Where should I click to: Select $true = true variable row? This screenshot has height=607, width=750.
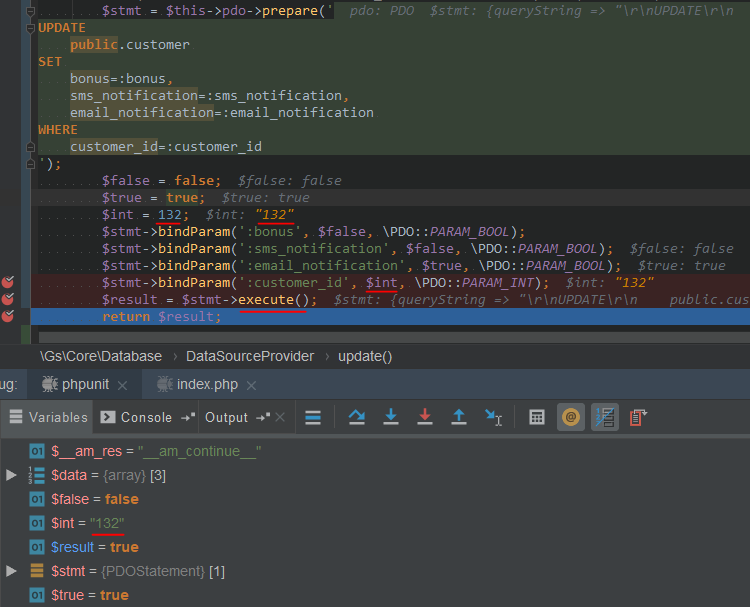pyautogui.click(x=375, y=595)
